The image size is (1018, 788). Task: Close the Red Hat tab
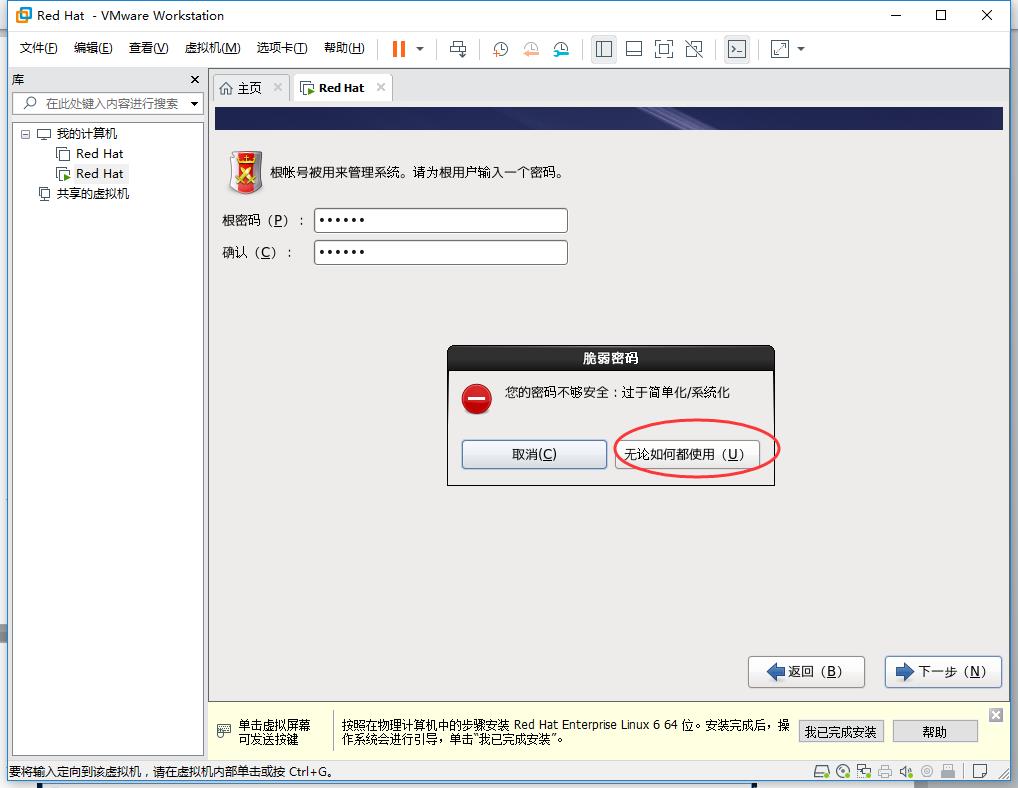point(381,87)
